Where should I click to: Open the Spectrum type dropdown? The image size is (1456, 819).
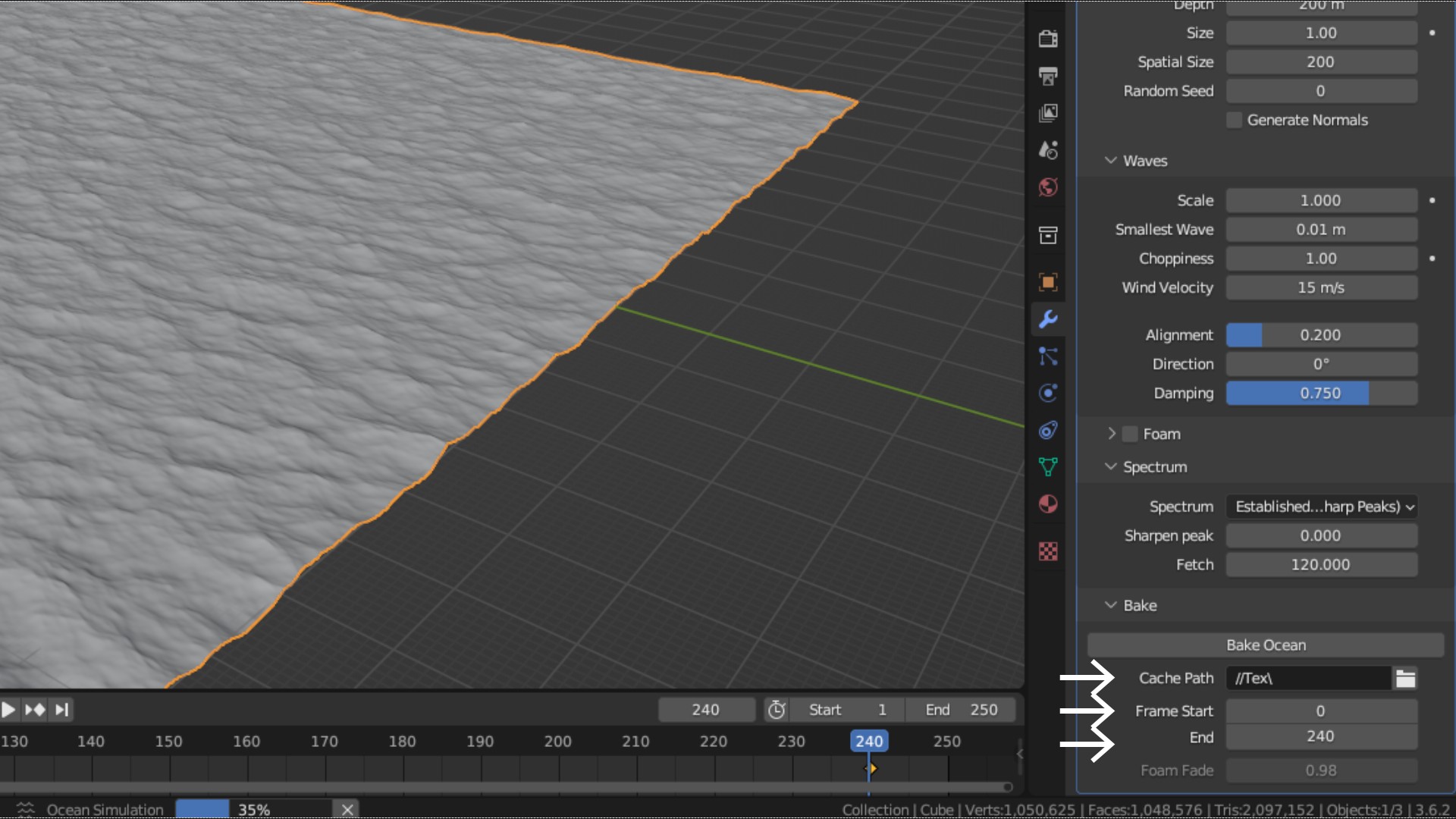(x=1322, y=507)
